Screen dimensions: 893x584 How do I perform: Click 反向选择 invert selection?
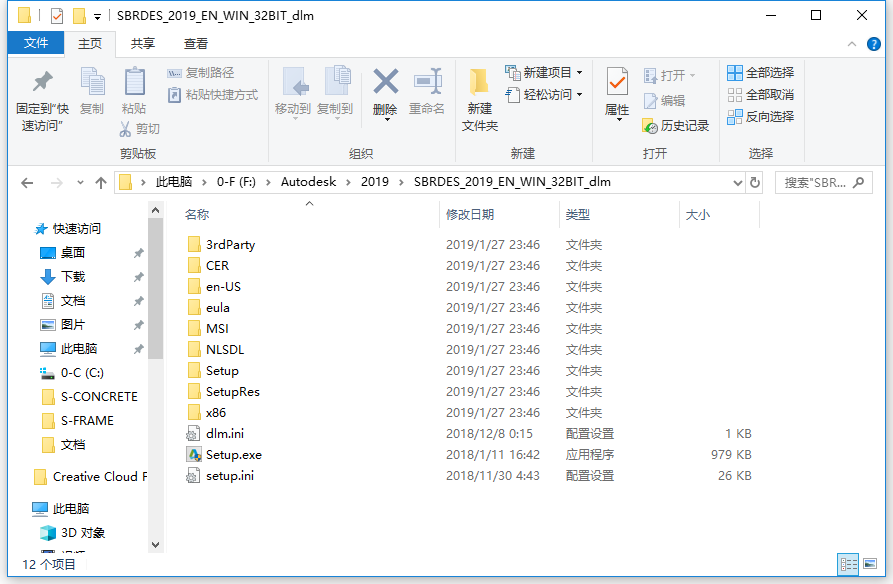[x=760, y=117]
